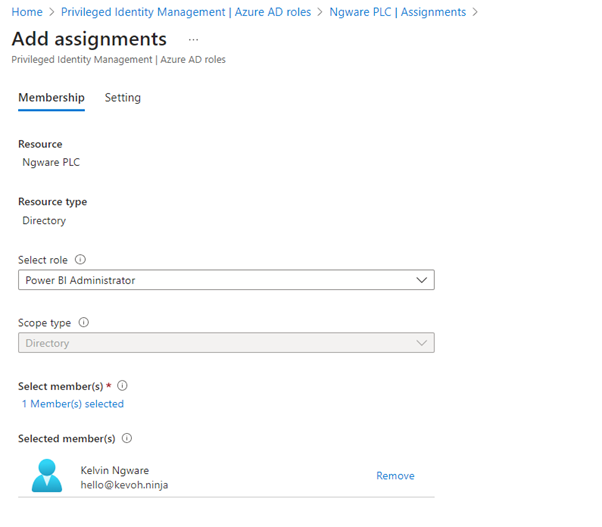The height and width of the screenshot is (527, 602).
Task: Click the Select member(s) info icon
Action: pyautogui.click(x=123, y=385)
